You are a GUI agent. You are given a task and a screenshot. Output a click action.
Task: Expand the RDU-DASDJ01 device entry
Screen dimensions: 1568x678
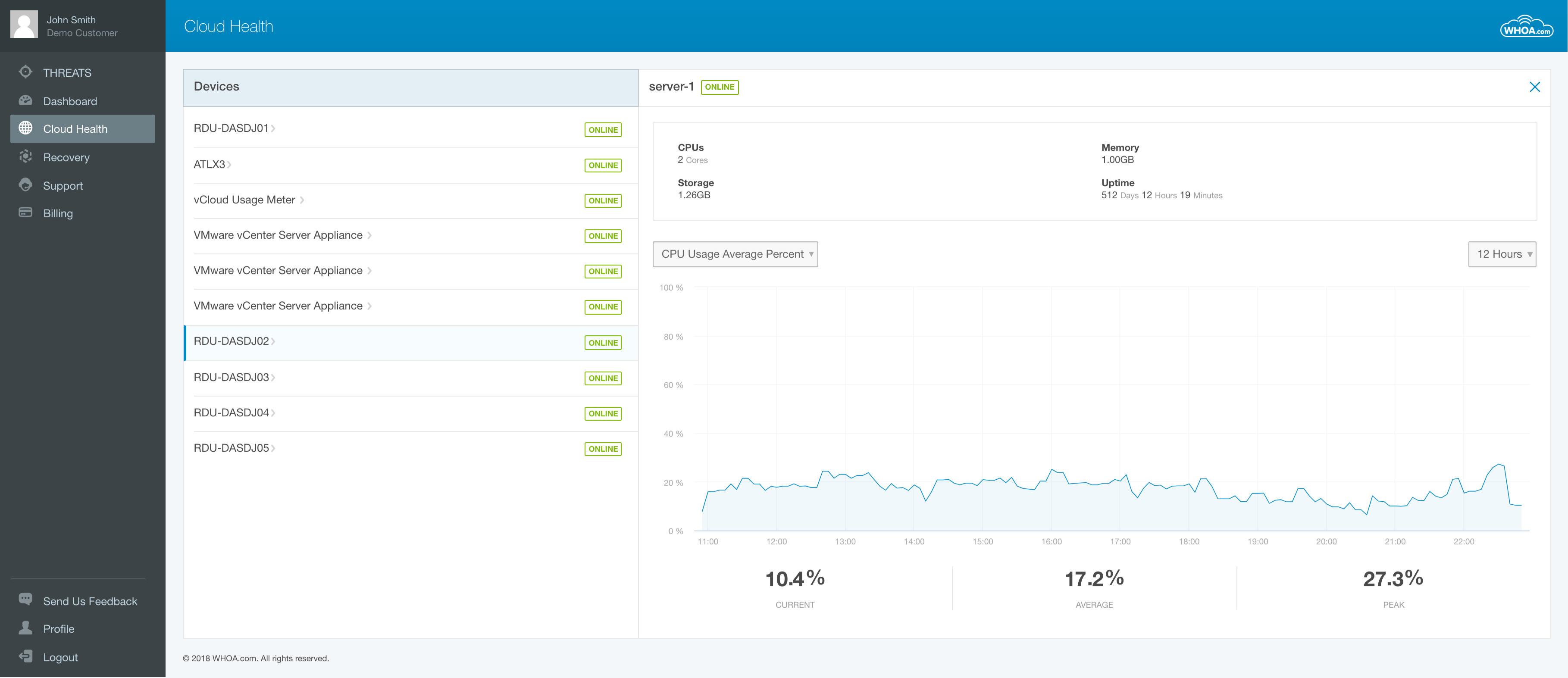point(275,128)
